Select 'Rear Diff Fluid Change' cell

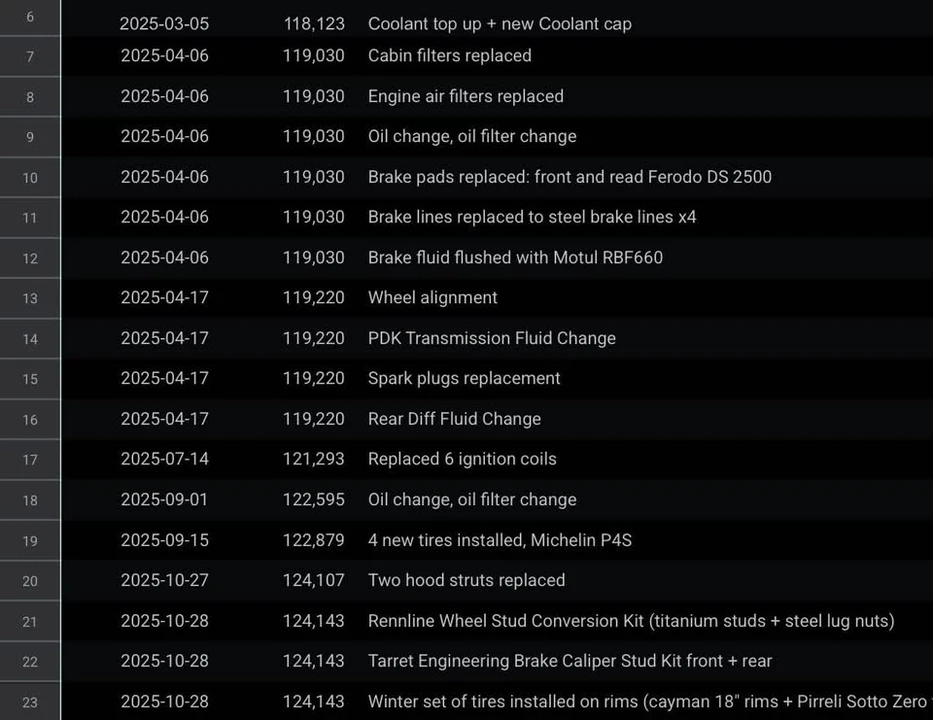pyautogui.click(x=455, y=419)
